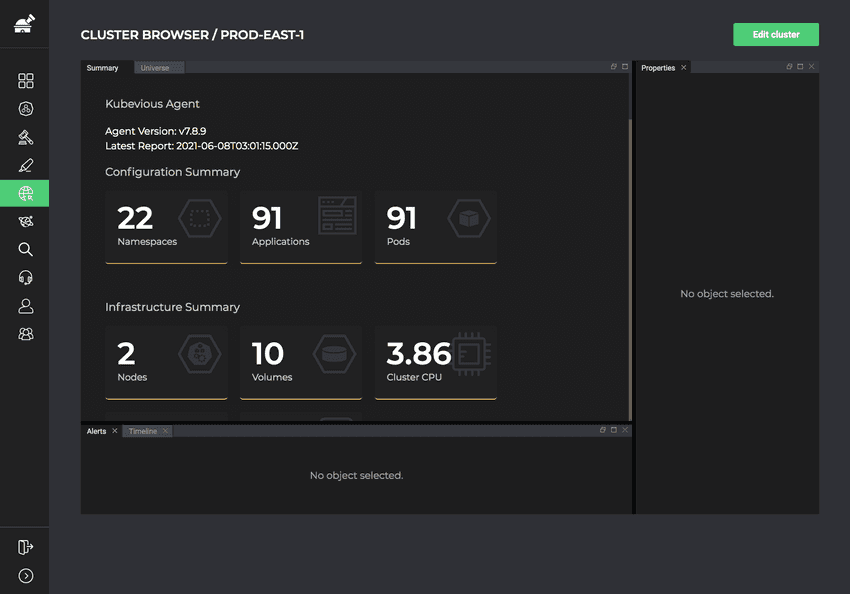Open the rule editor gavel icon

pos(24,137)
